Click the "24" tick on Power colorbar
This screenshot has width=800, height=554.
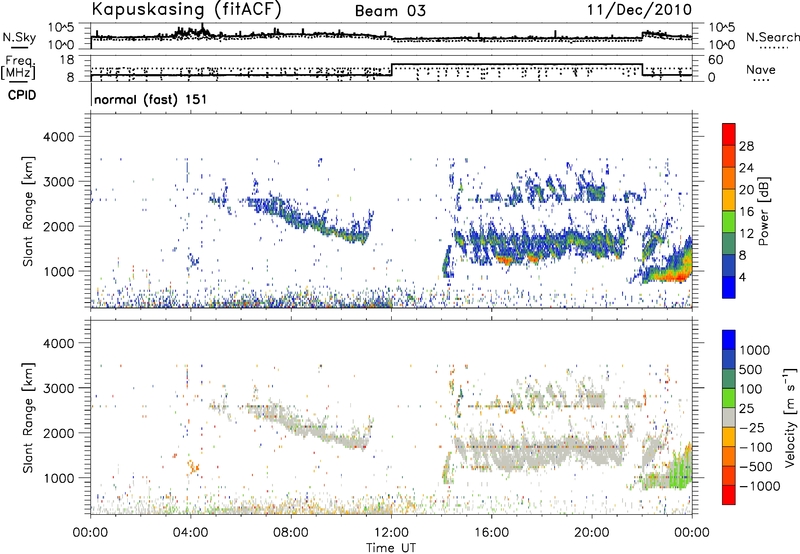(x=746, y=168)
